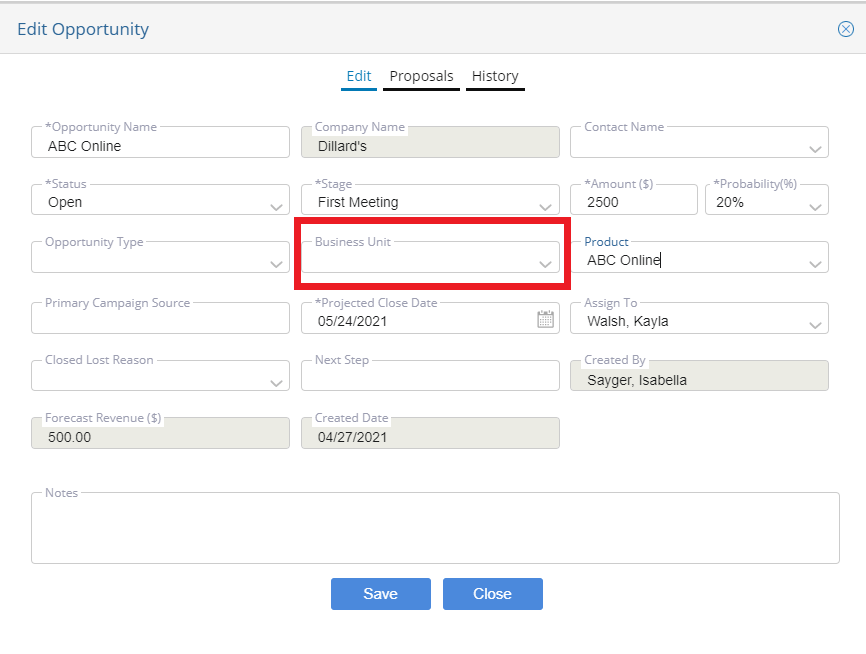Click the Next Step input field
866x654 pixels.
(430, 376)
